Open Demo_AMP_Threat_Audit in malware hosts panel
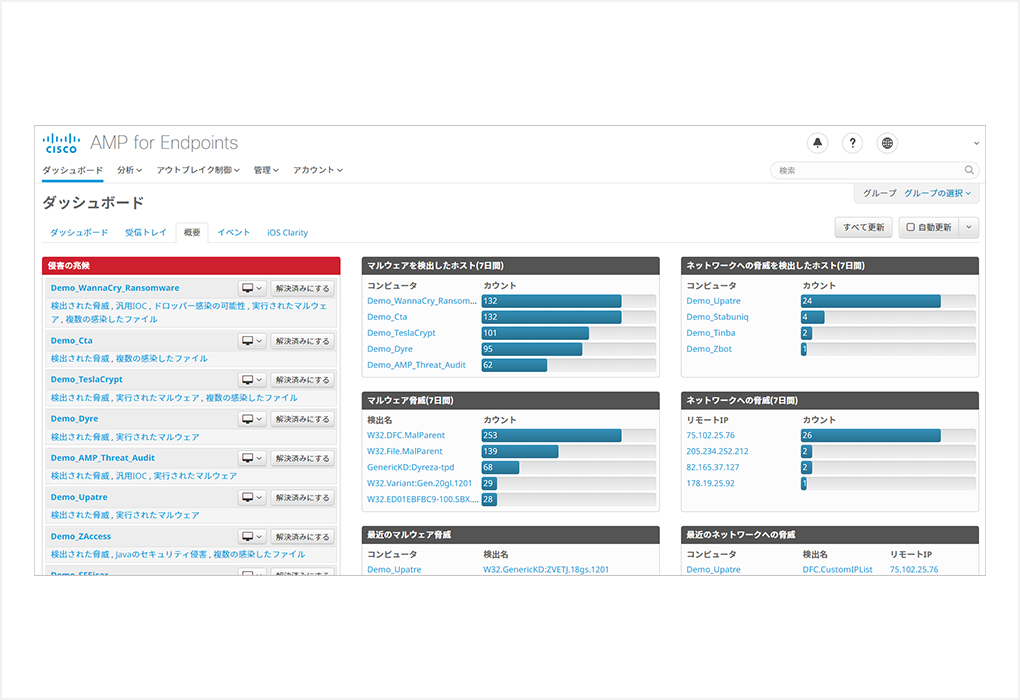The height and width of the screenshot is (700, 1020). point(416,365)
